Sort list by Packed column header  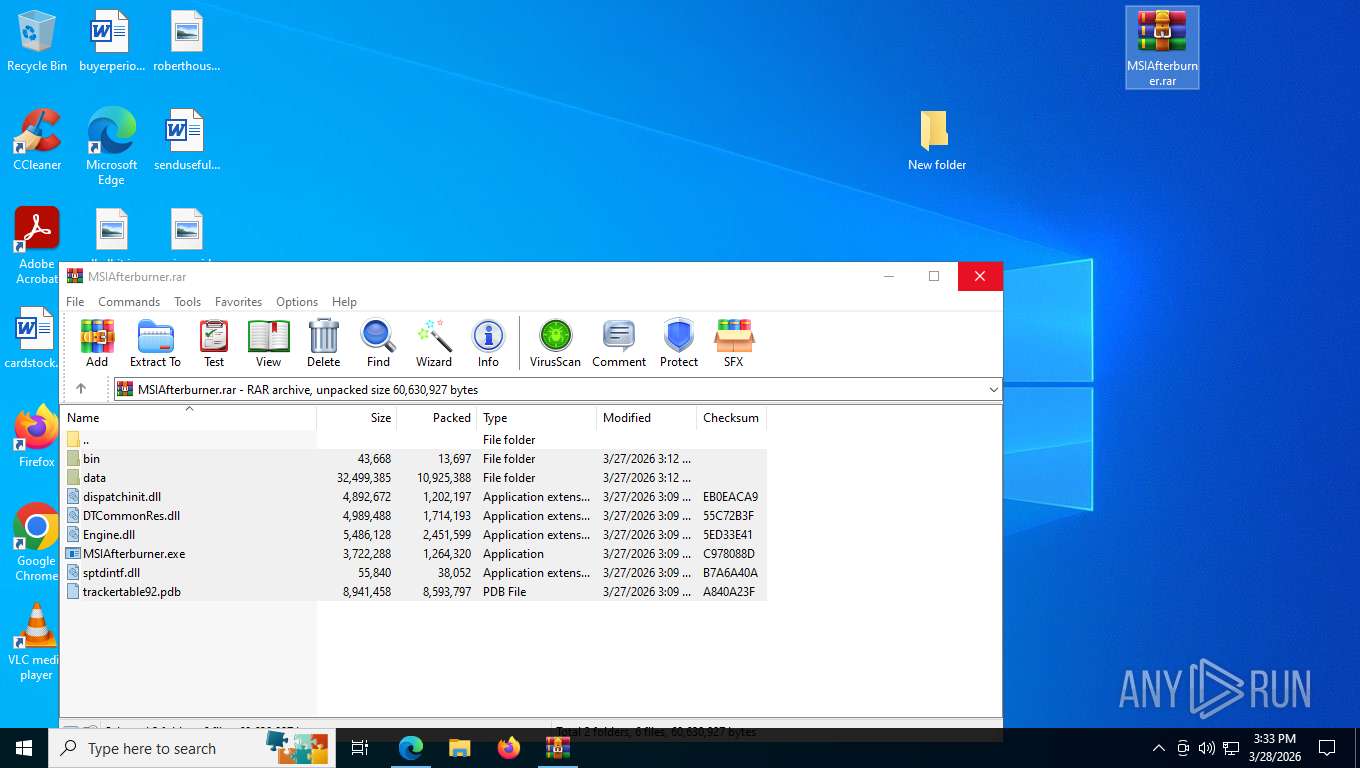click(437, 418)
